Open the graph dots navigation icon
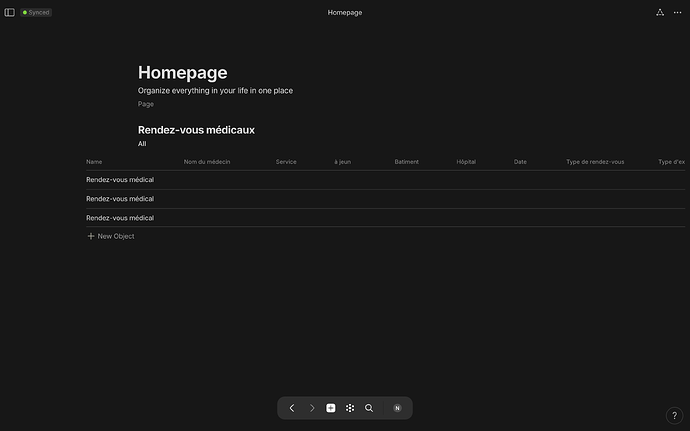 coord(350,408)
